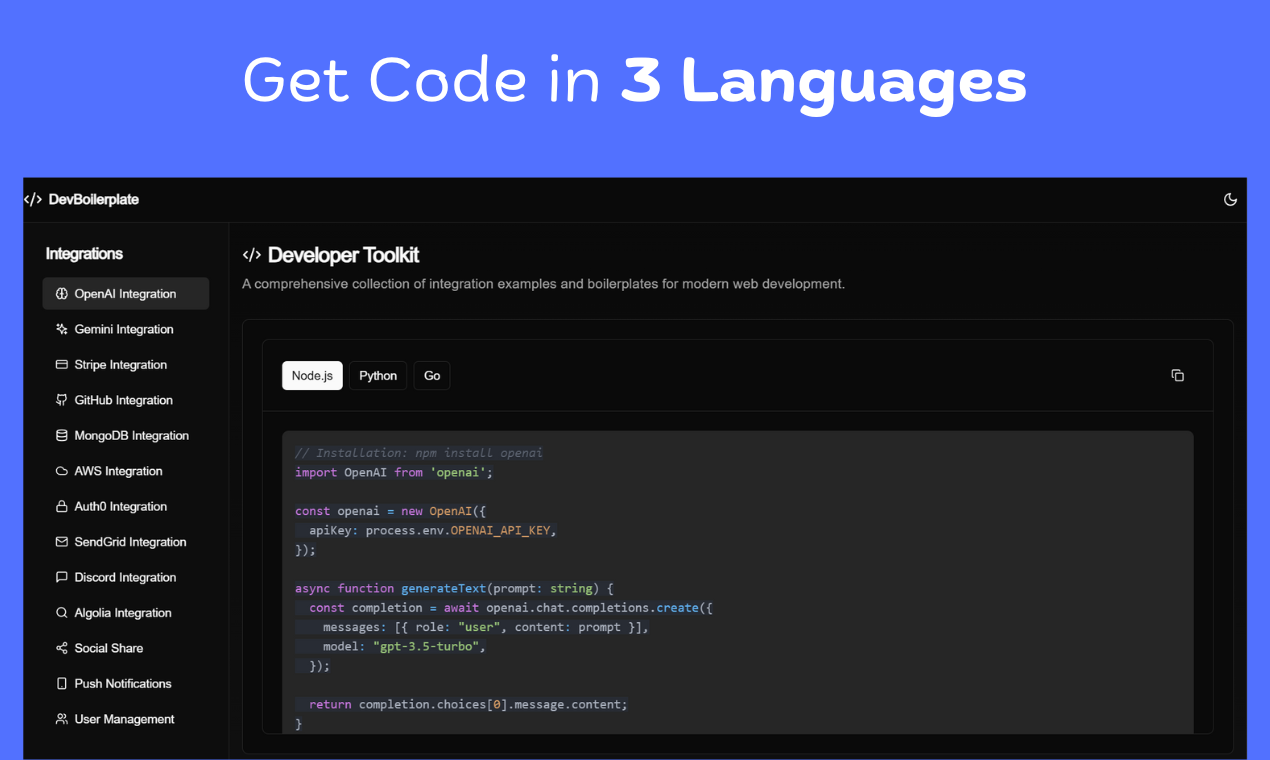Open MongoDB Integration label
This screenshot has width=1270, height=760.
132,436
